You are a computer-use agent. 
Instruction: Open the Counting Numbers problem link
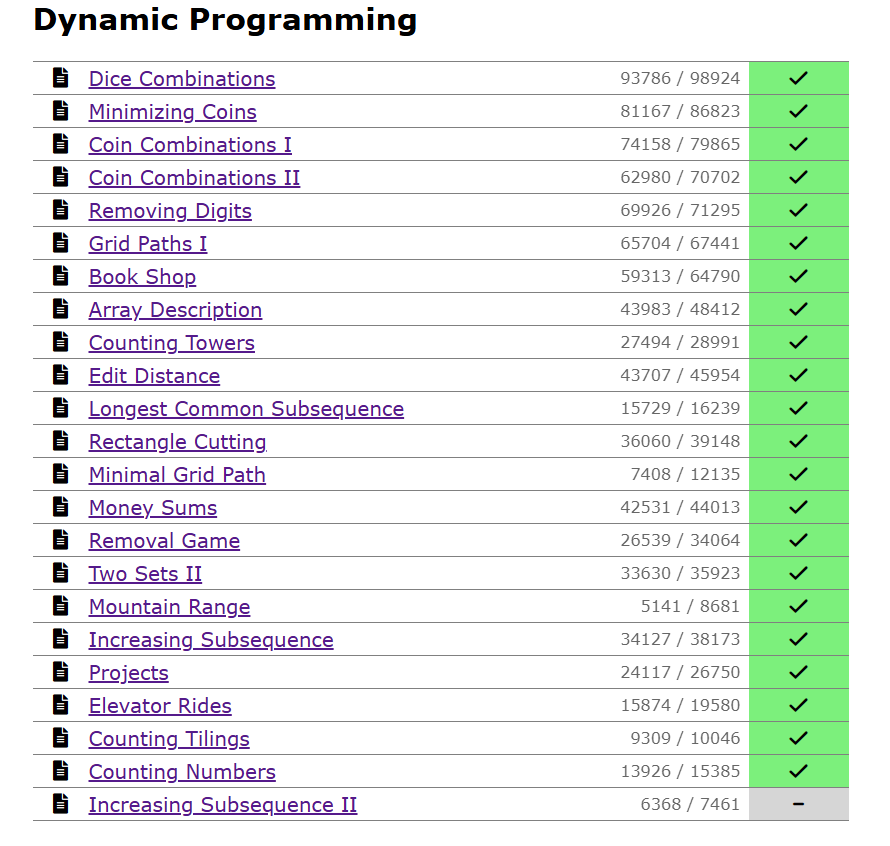click(182, 771)
